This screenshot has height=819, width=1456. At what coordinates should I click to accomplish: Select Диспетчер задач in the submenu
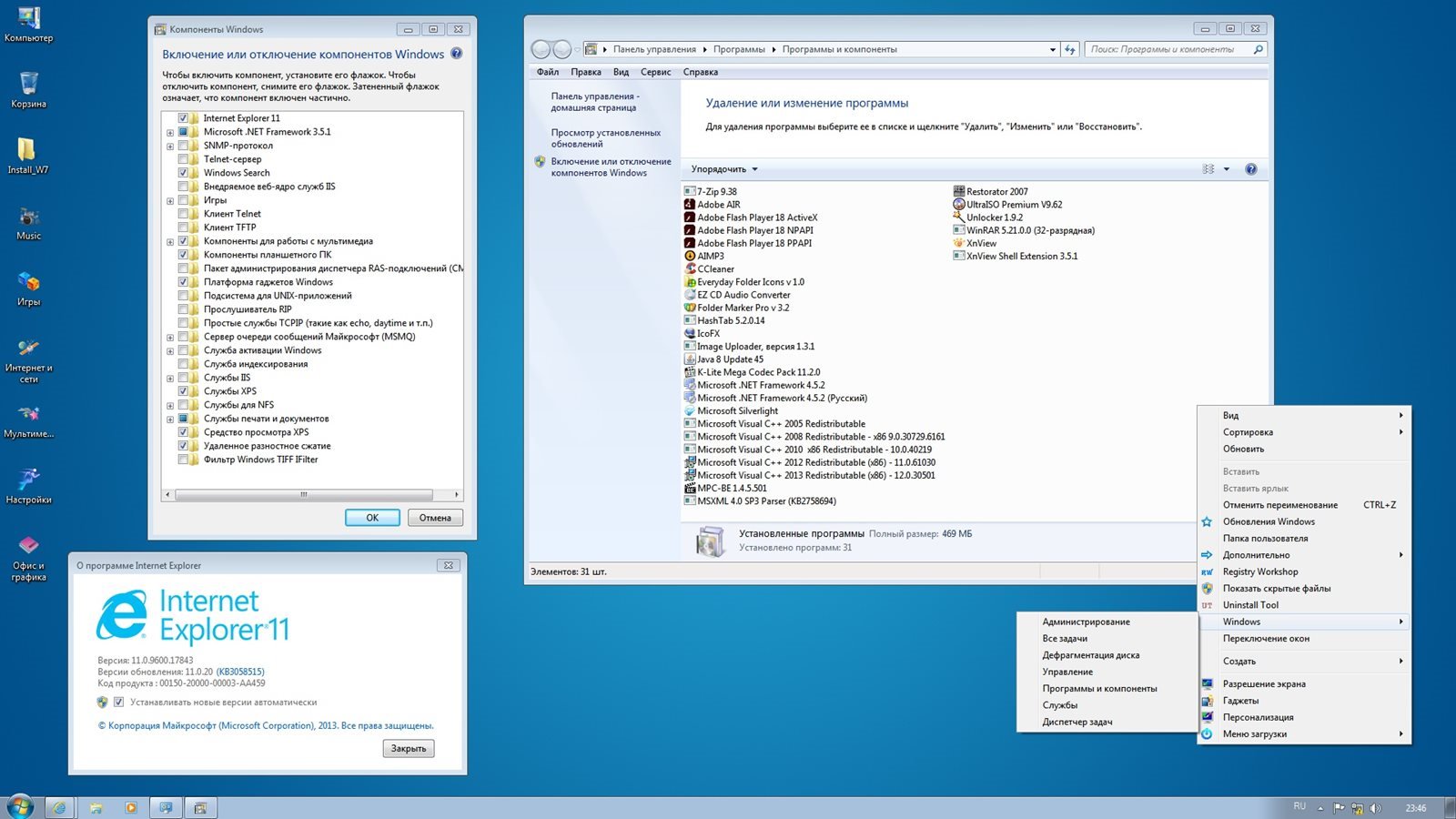coord(1107,722)
